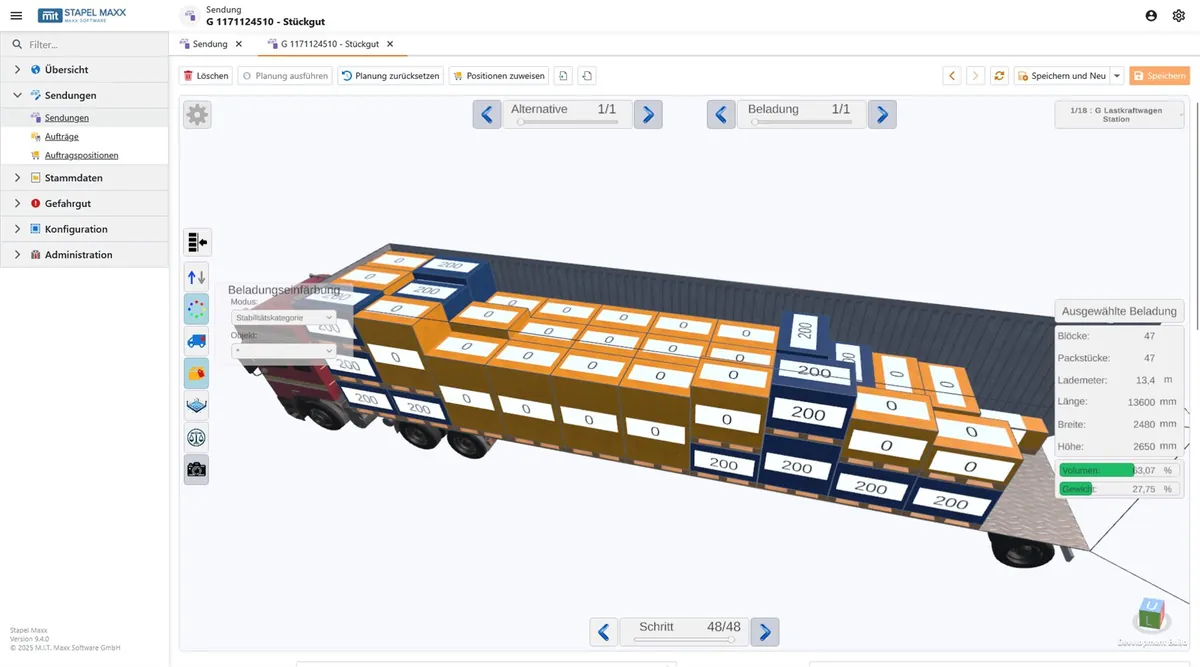Go to the next Beladung

tap(882, 114)
